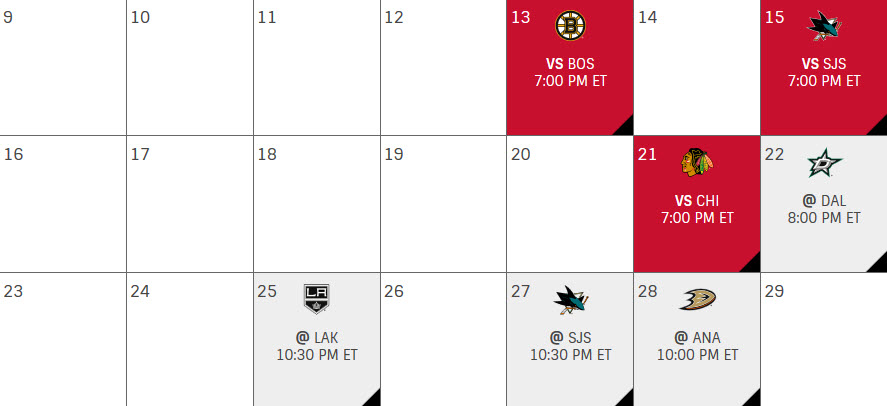This screenshot has height=406, width=887.
Task: Expand black corner triangle on the 13th game
Action: [623, 124]
